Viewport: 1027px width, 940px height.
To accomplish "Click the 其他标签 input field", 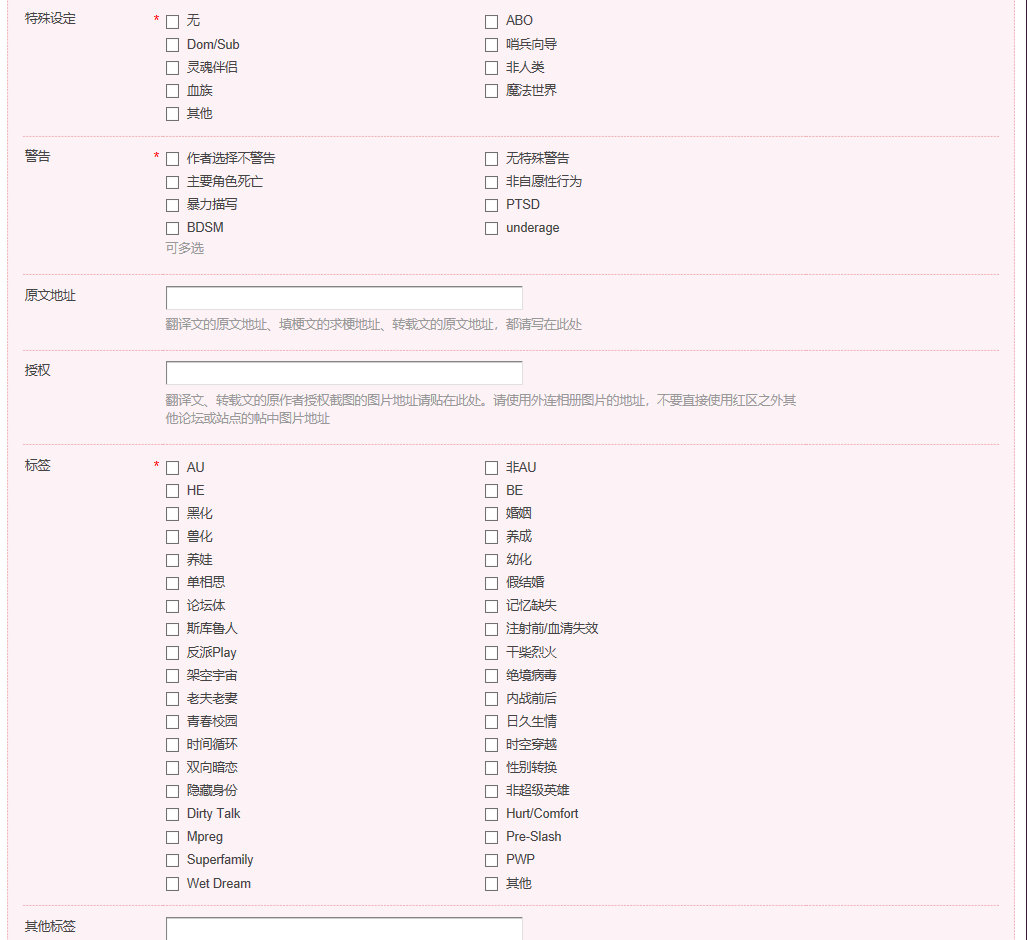I will pyautogui.click(x=343, y=928).
